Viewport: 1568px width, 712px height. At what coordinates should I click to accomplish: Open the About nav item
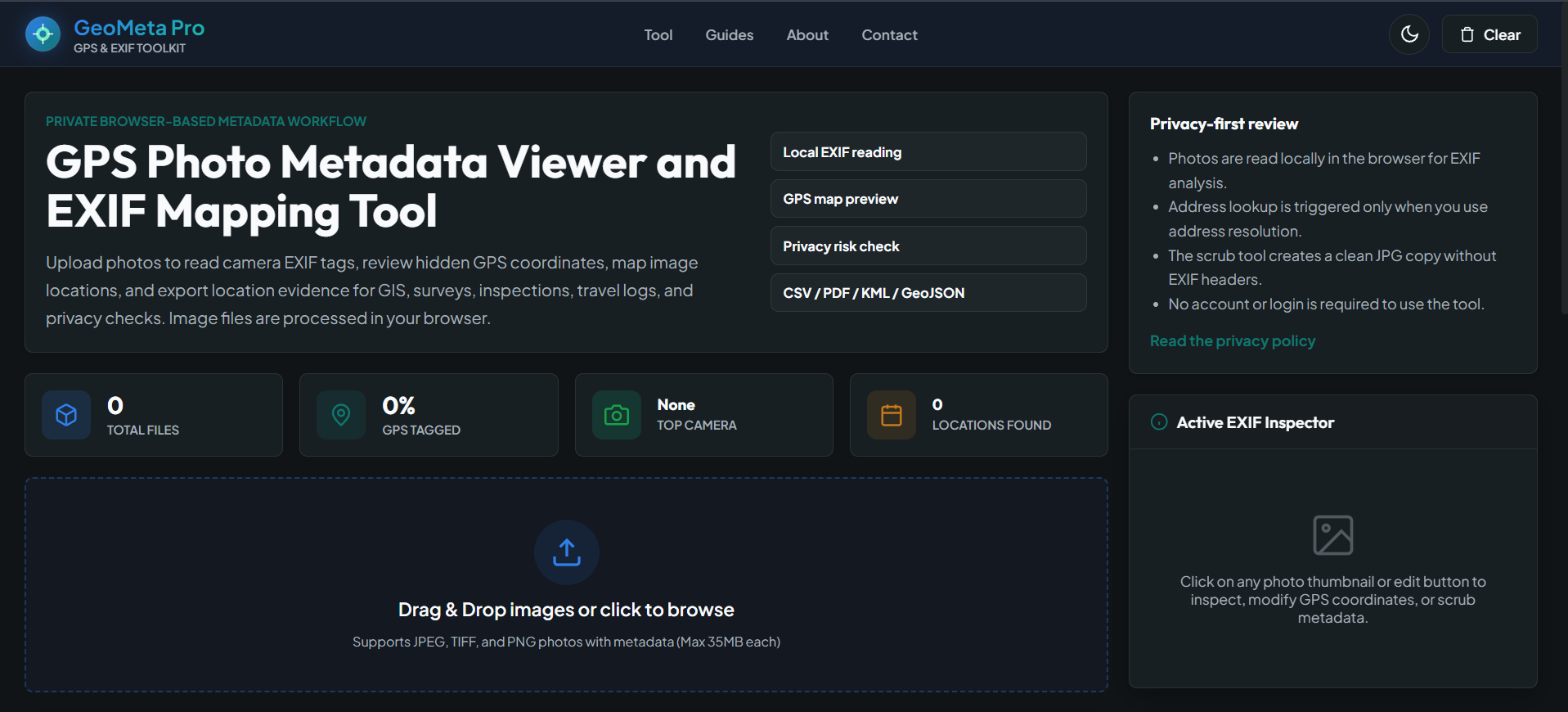(807, 35)
